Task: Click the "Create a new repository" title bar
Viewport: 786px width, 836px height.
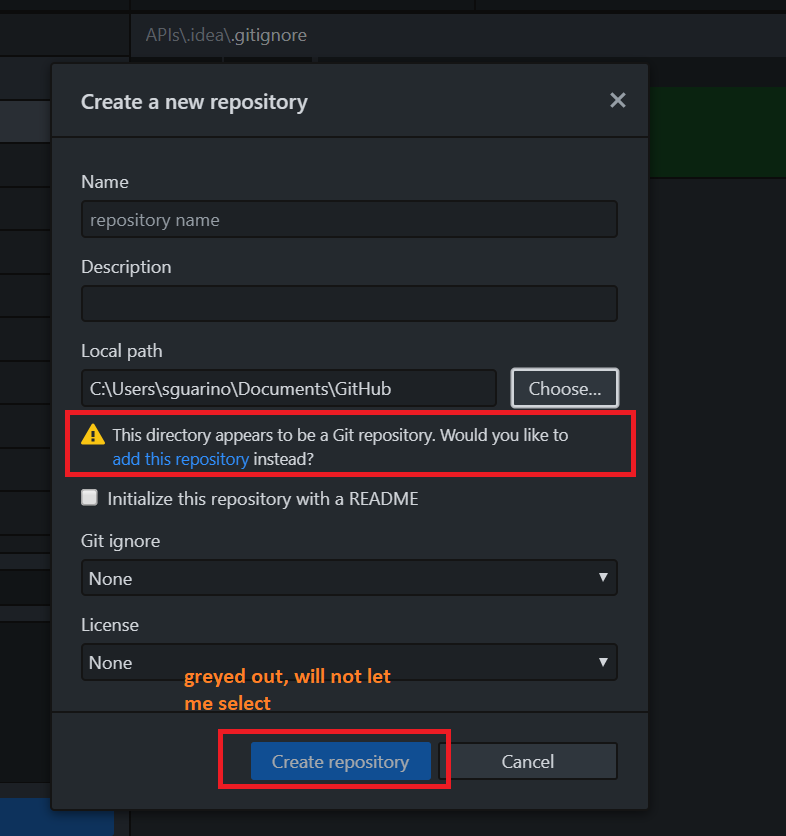Action: pyautogui.click(x=194, y=101)
